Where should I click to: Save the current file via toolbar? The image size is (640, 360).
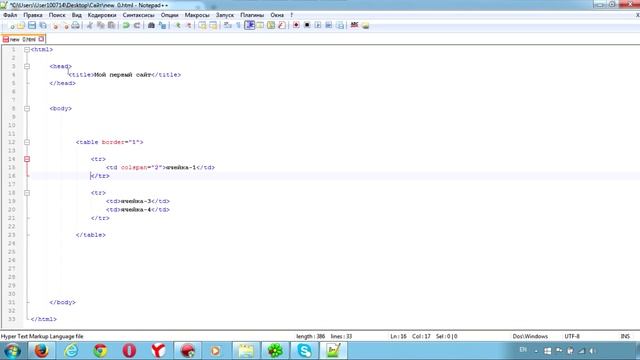[x=32, y=25]
